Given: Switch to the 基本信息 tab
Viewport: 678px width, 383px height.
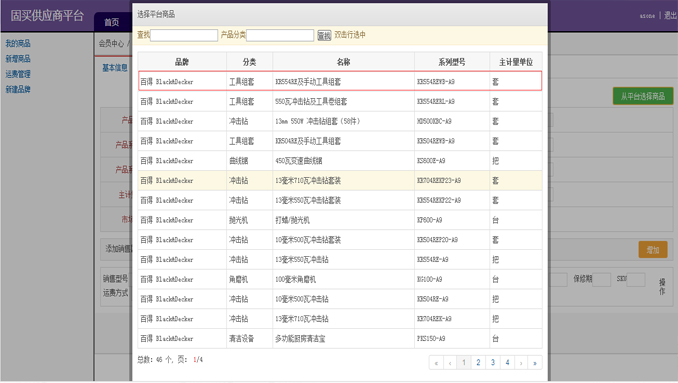Looking at the screenshot, I should click(115, 68).
